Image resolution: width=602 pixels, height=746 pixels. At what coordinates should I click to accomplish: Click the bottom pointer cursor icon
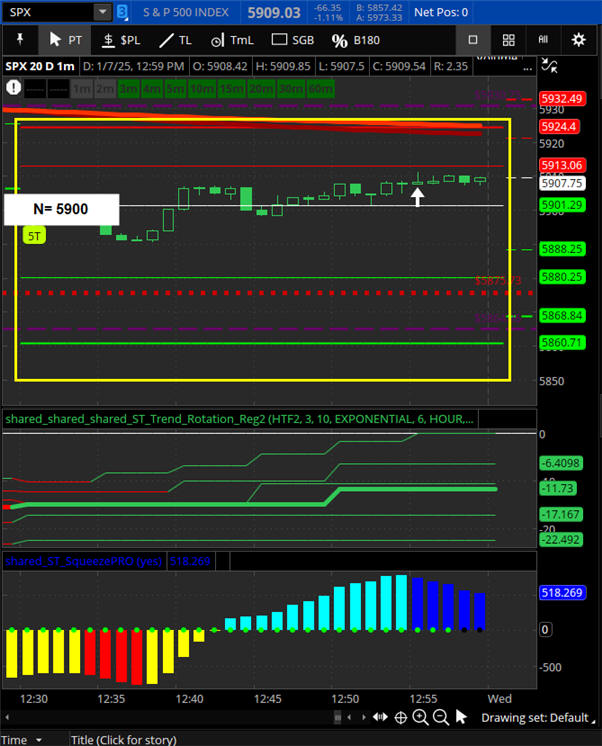pyautogui.click(x=461, y=717)
